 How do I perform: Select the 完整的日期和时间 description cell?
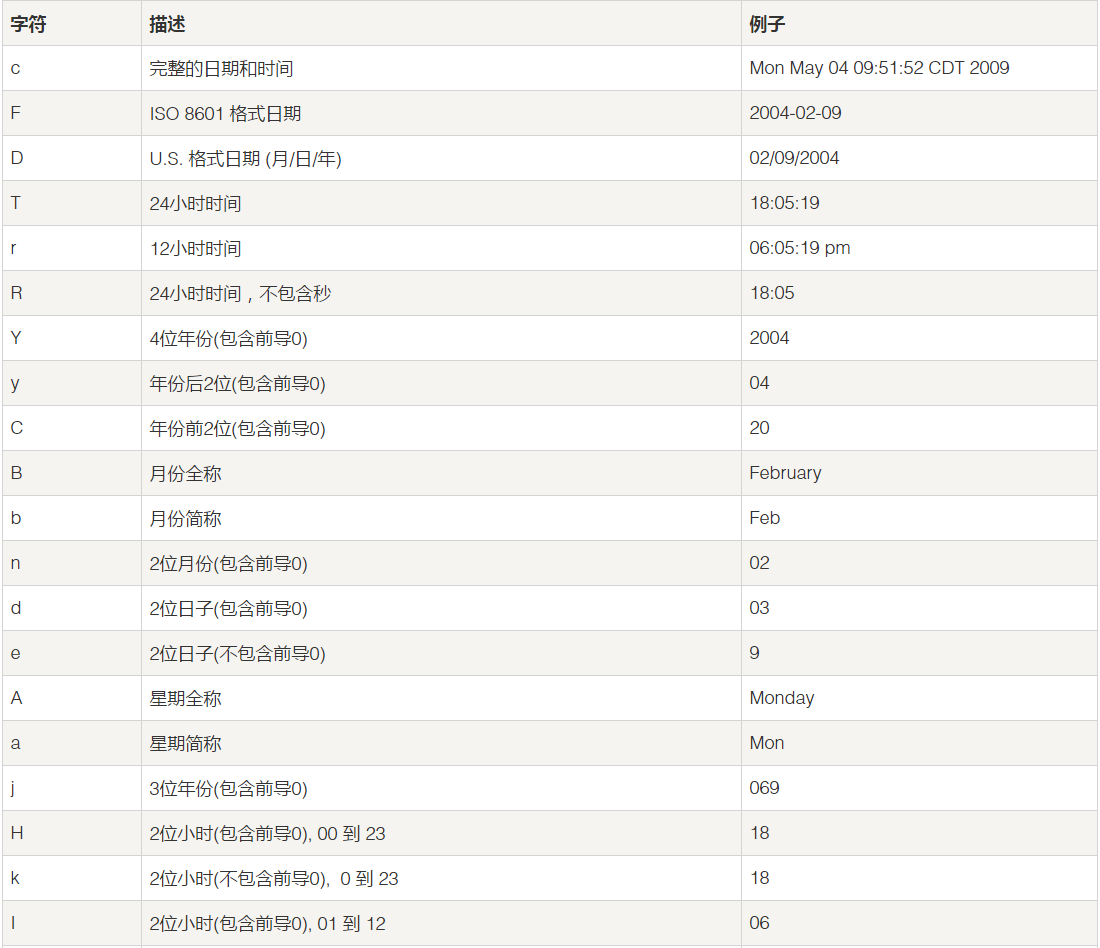(x=221, y=69)
